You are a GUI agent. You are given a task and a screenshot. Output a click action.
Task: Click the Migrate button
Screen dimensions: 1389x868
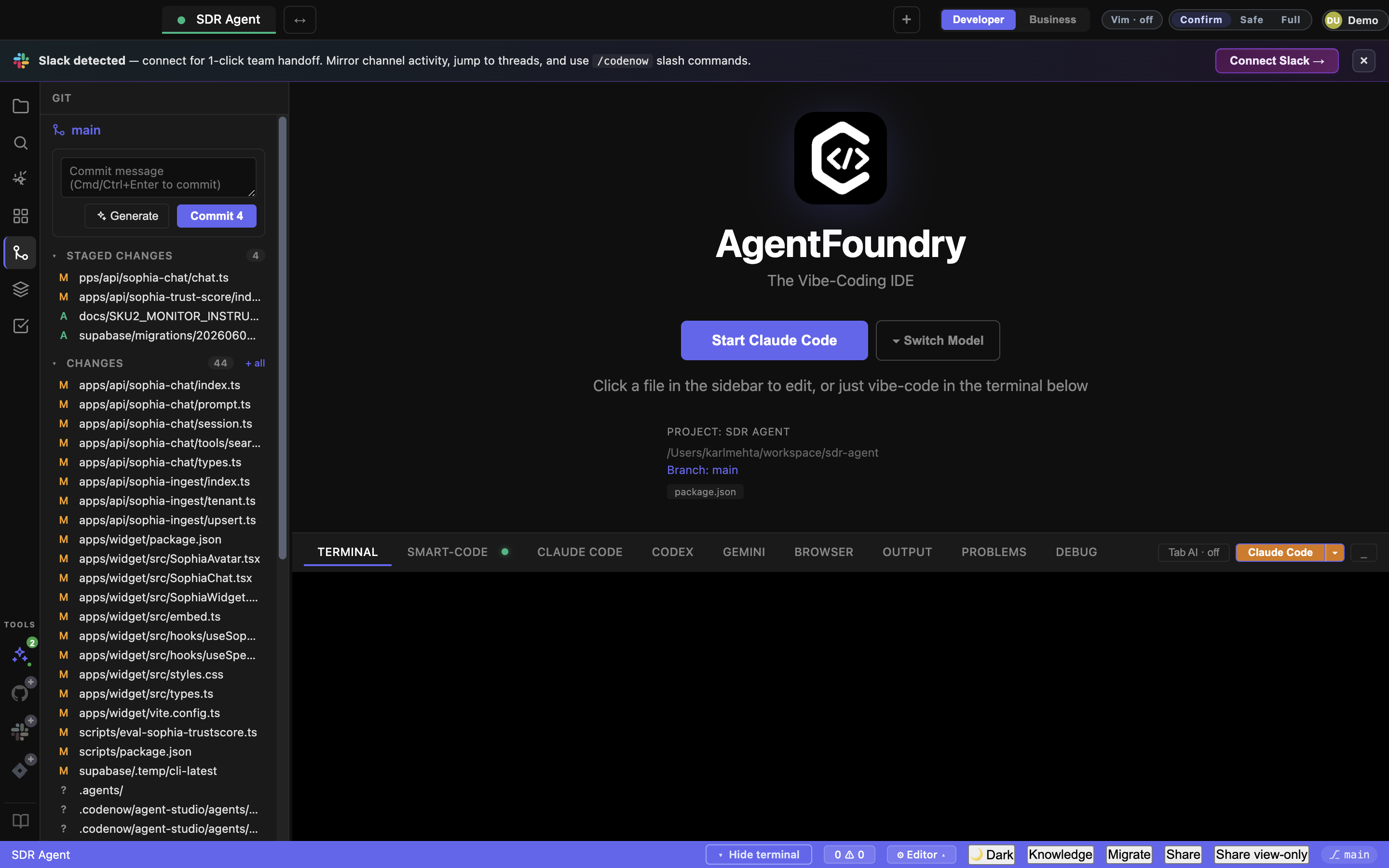click(x=1129, y=855)
